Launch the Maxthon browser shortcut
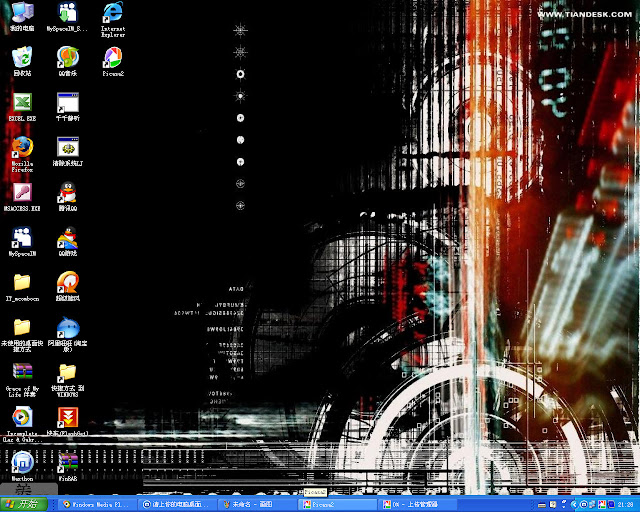This screenshot has height=512, width=640. click(22, 466)
